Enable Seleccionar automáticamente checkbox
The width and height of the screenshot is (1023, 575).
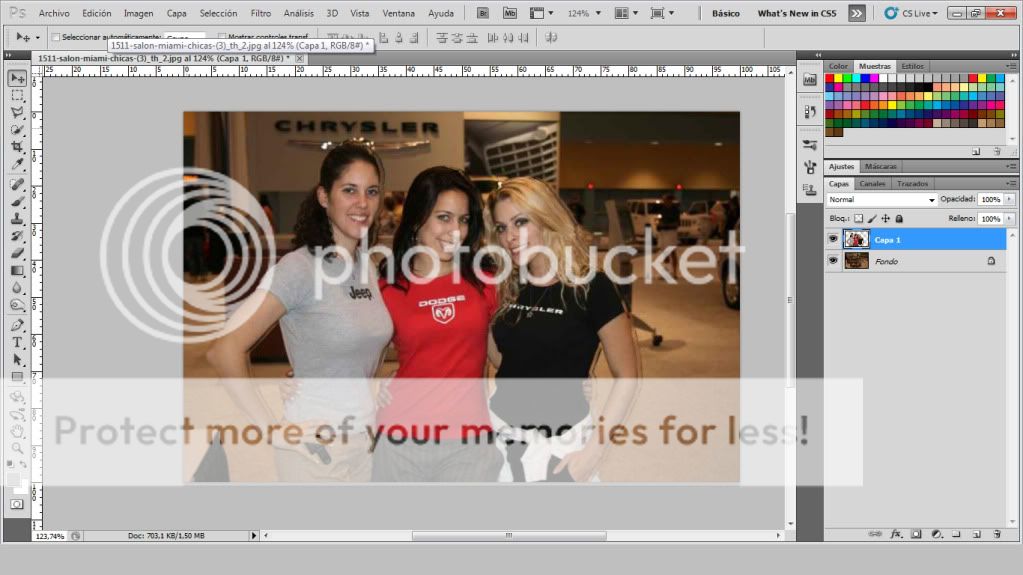[x=55, y=37]
